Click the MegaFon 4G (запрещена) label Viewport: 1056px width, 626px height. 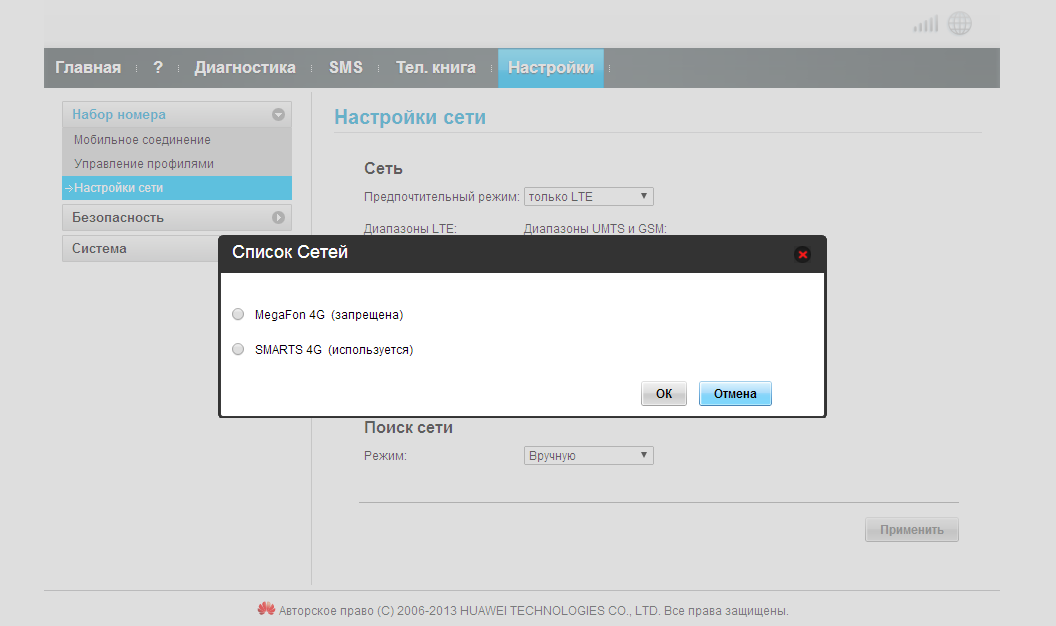pyautogui.click(x=329, y=314)
